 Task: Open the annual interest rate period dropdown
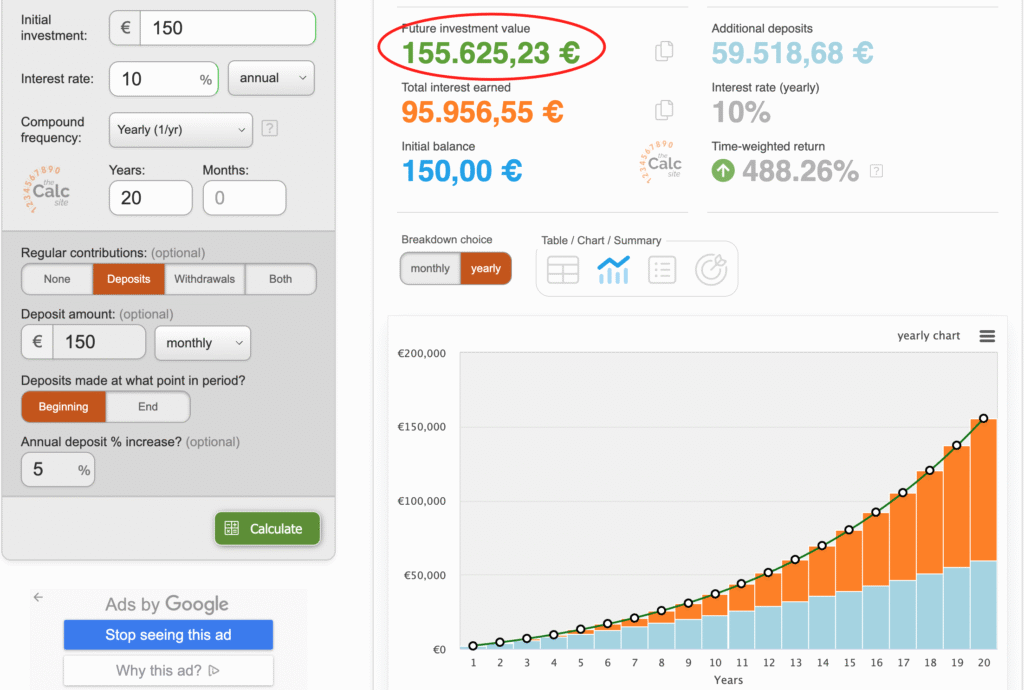pos(271,78)
